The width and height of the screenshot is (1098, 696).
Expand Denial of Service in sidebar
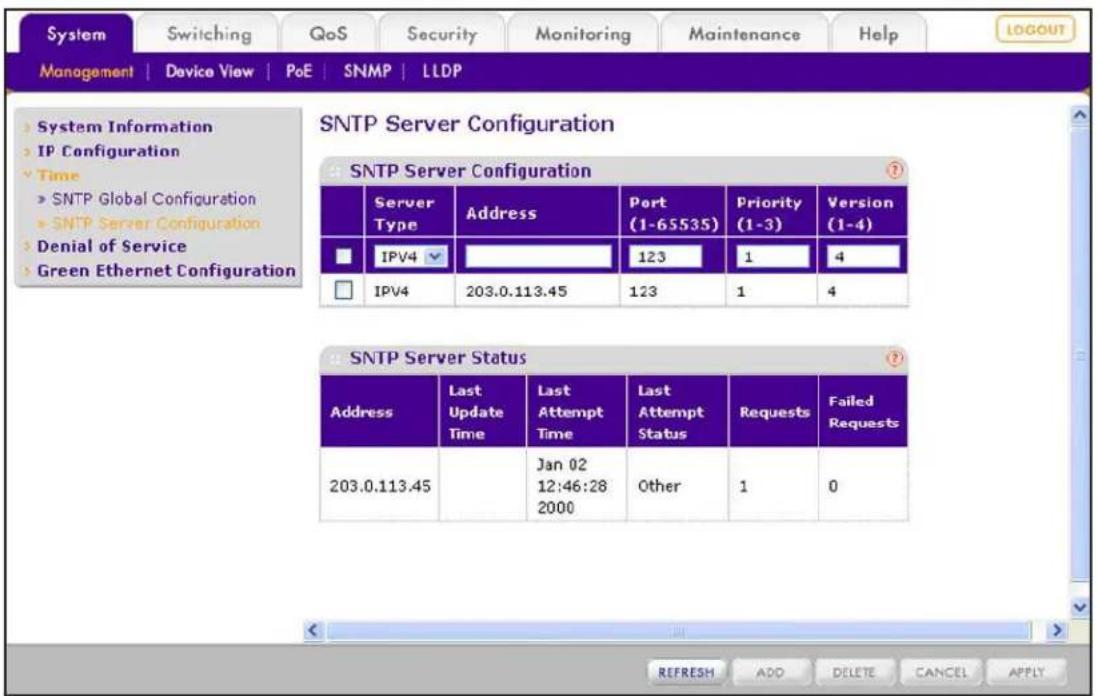[x=111, y=246]
